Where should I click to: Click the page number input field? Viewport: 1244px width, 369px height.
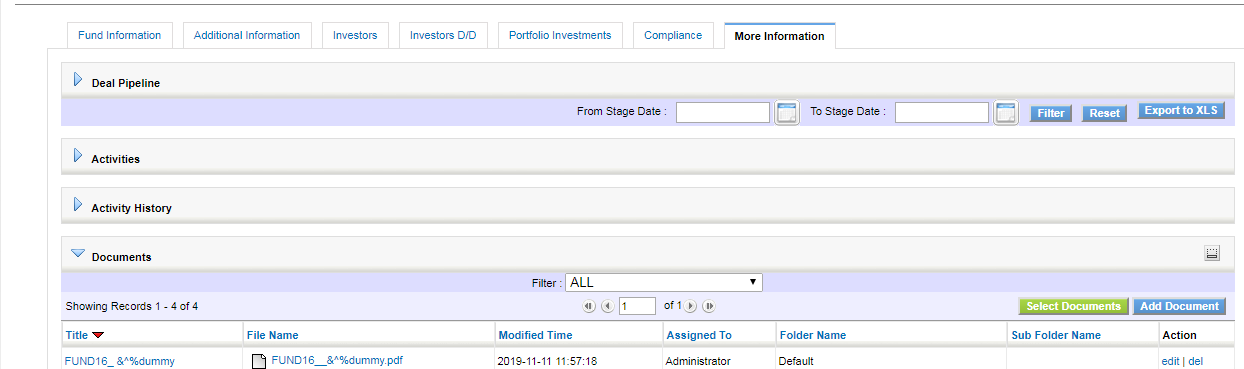[x=637, y=306]
